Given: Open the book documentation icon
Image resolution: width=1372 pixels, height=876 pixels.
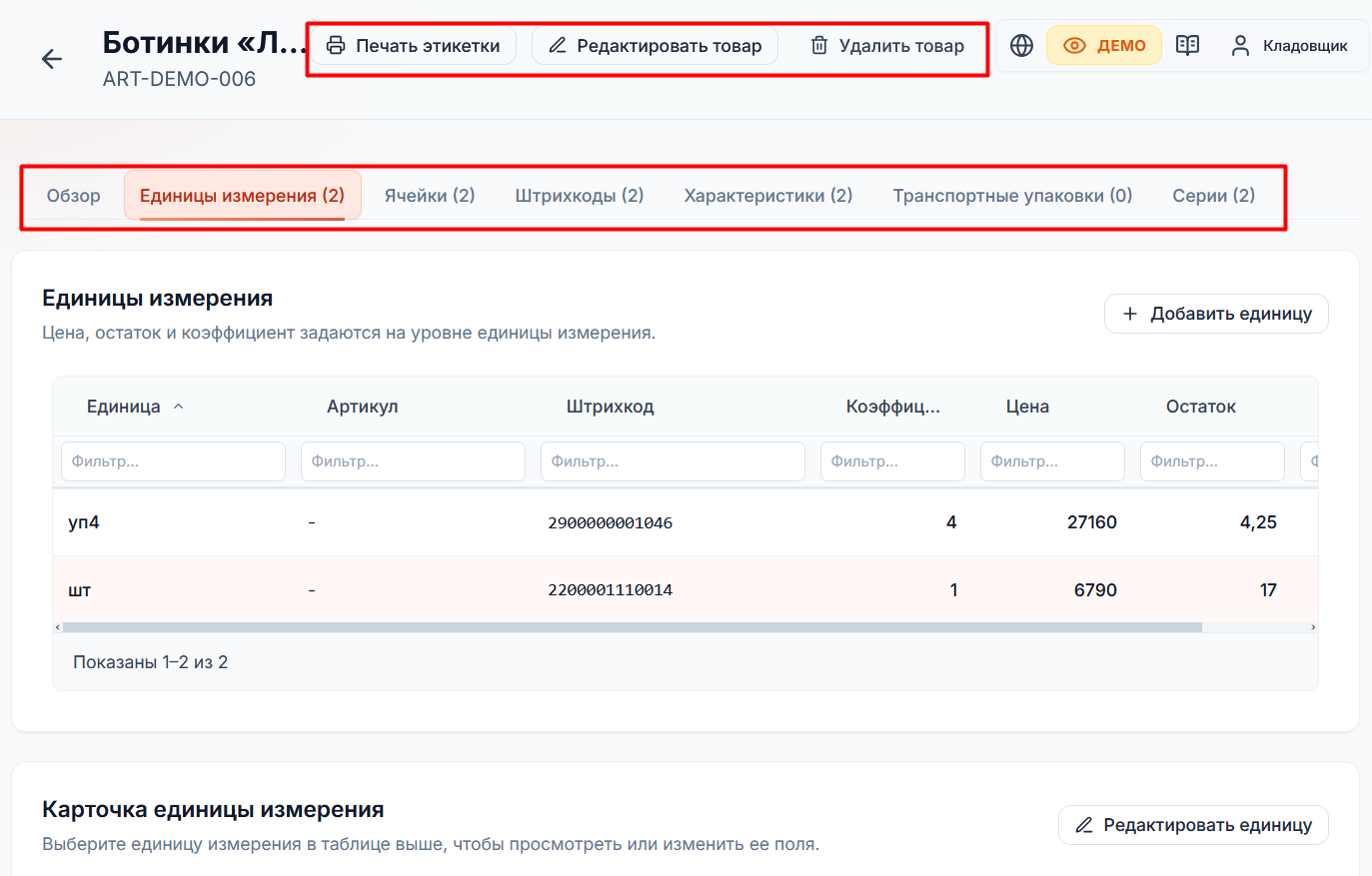Looking at the screenshot, I should pyautogui.click(x=1187, y=46).
